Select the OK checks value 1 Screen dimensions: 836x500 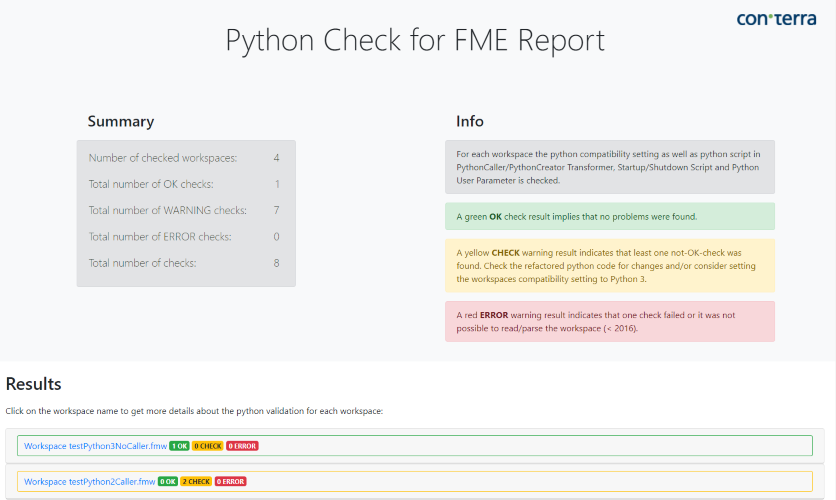click(277, 184)
